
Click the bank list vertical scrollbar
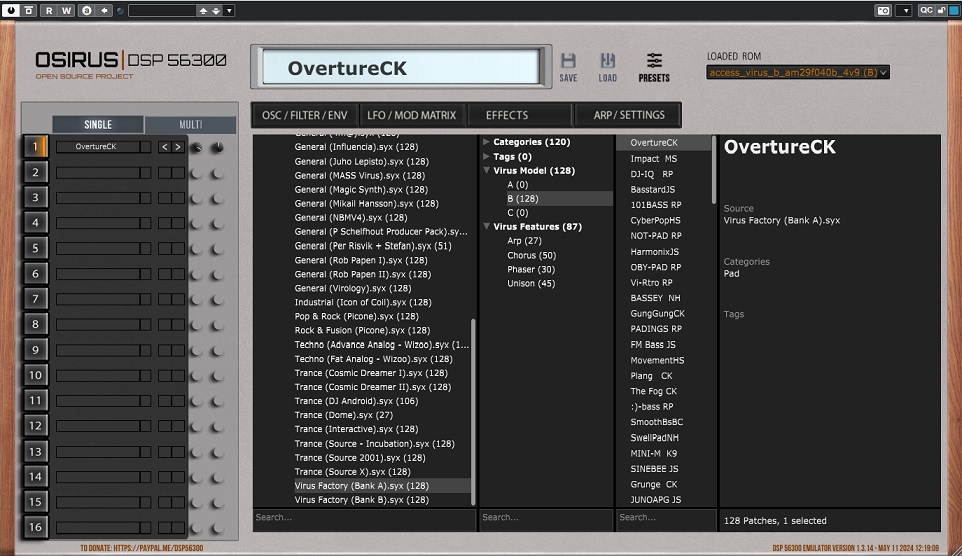[473, 412]
